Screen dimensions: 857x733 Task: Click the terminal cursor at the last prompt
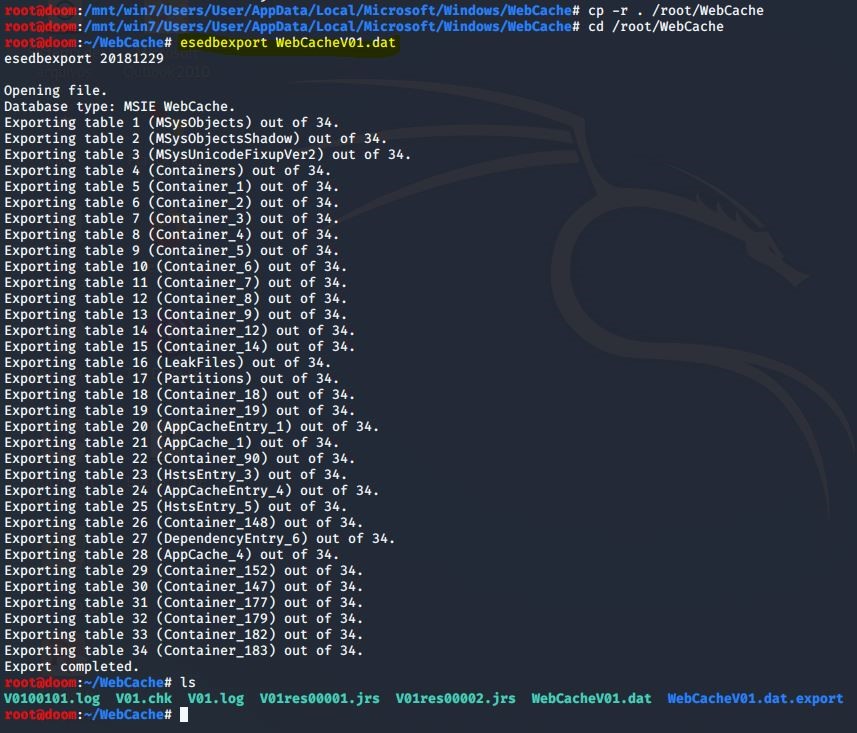click(183, 715)
